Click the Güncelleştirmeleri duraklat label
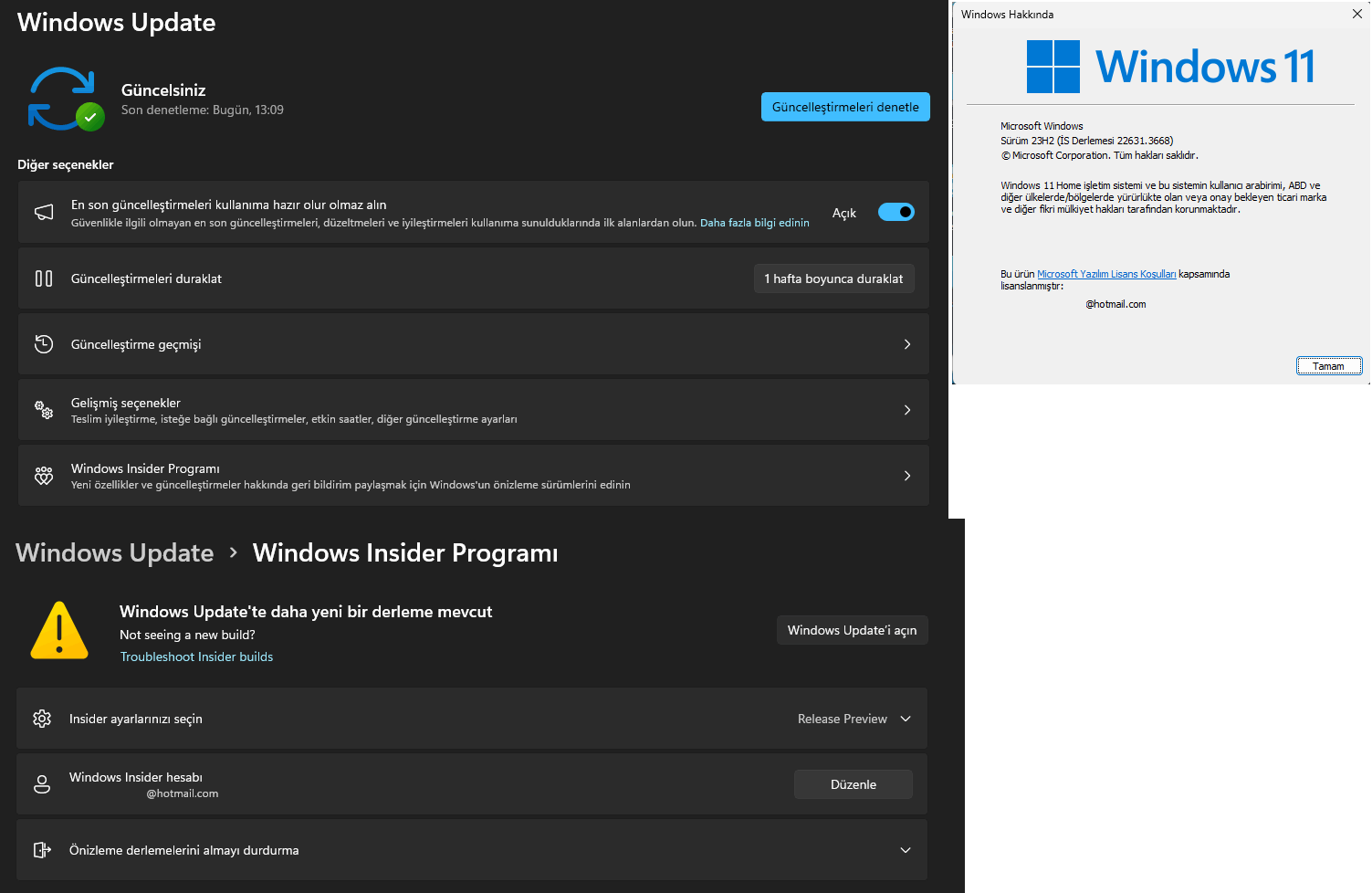The image size is (1372, 893). click(146, 278)
